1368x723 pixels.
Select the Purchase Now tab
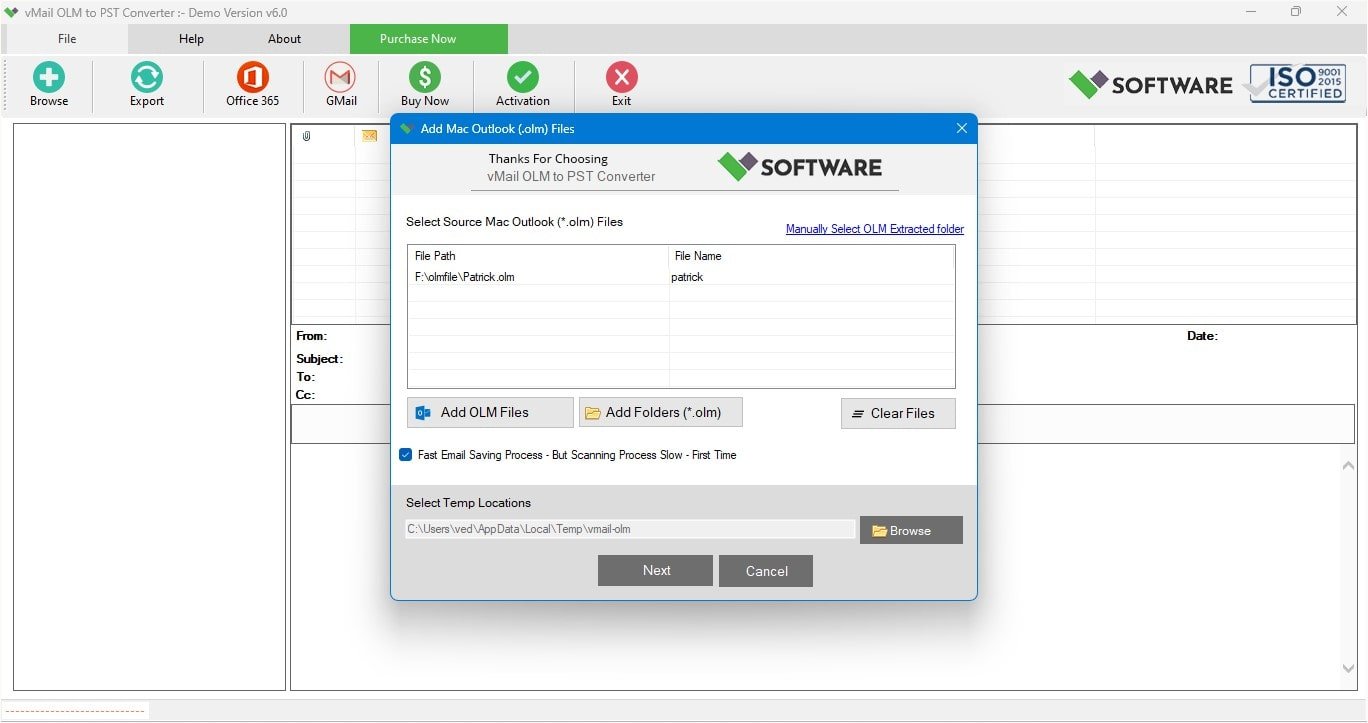[x=428, y=39]
